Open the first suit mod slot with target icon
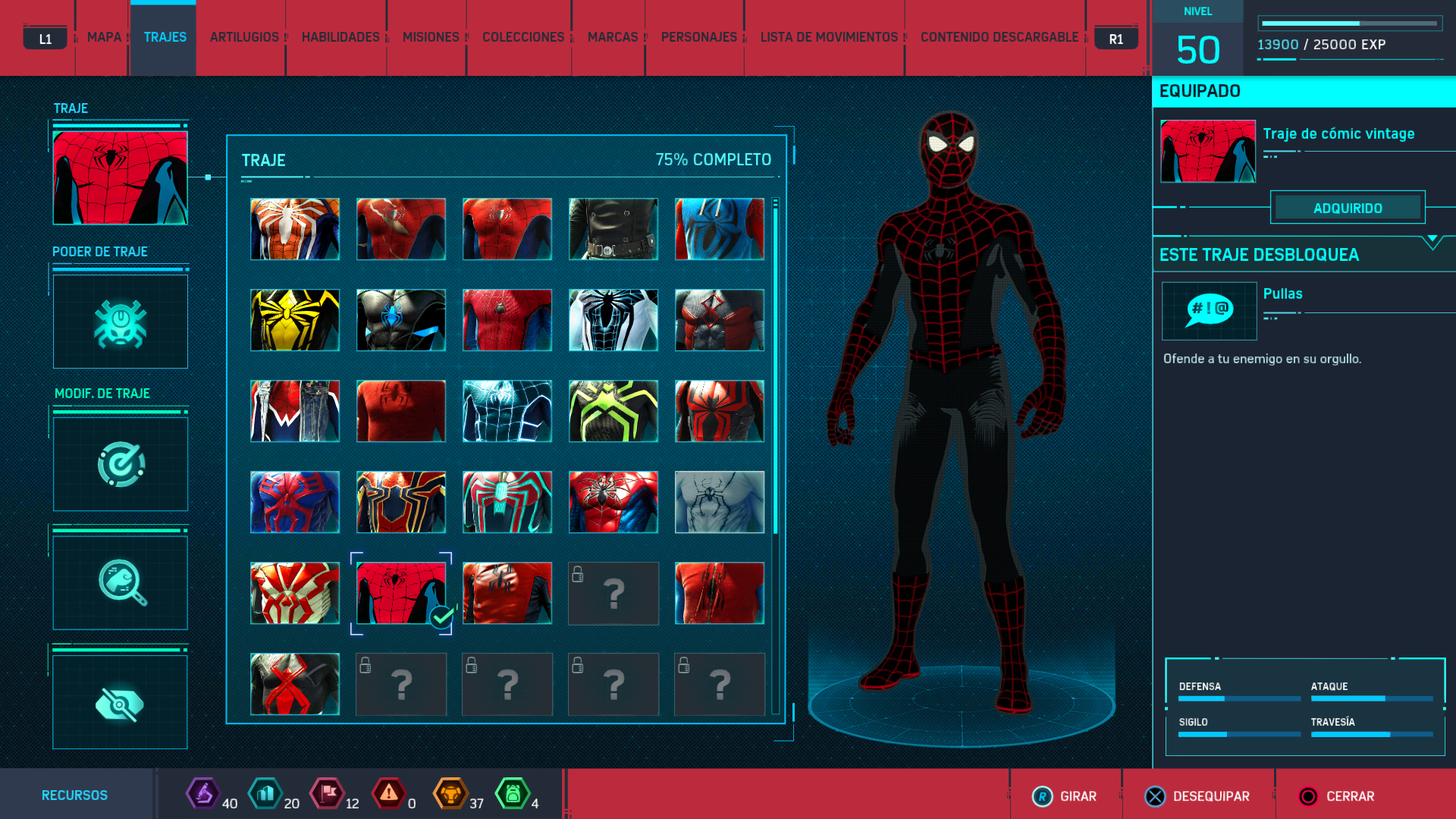1456x819 pixels. click(x=121, y=464)
